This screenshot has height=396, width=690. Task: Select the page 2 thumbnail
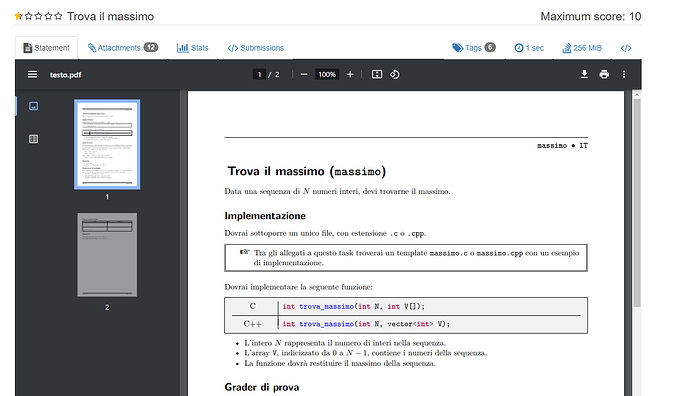pyautogui.click(x=107, y=255)
